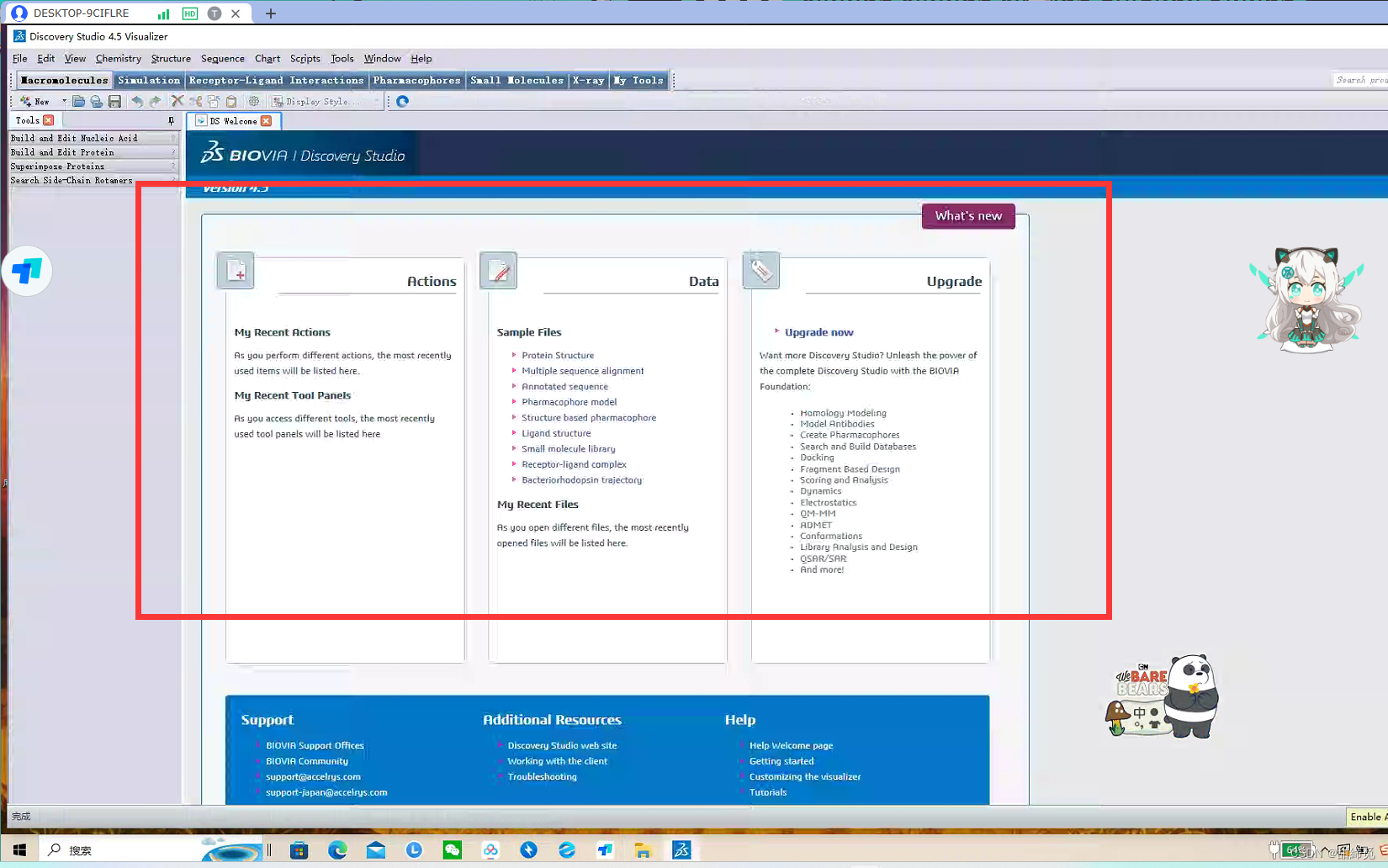
Task: Expand Superimpose Proteins tool group
Action: (x=93, y=167)
